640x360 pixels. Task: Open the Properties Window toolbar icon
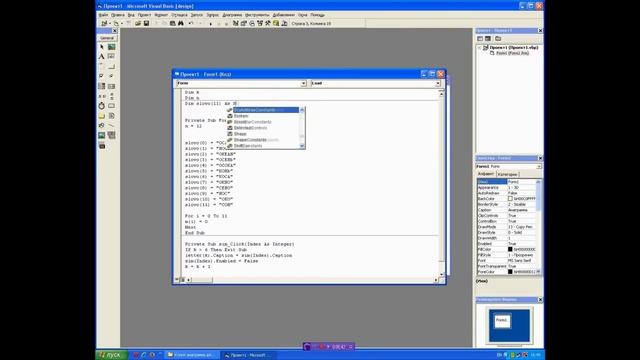click(x=244, y=24)
